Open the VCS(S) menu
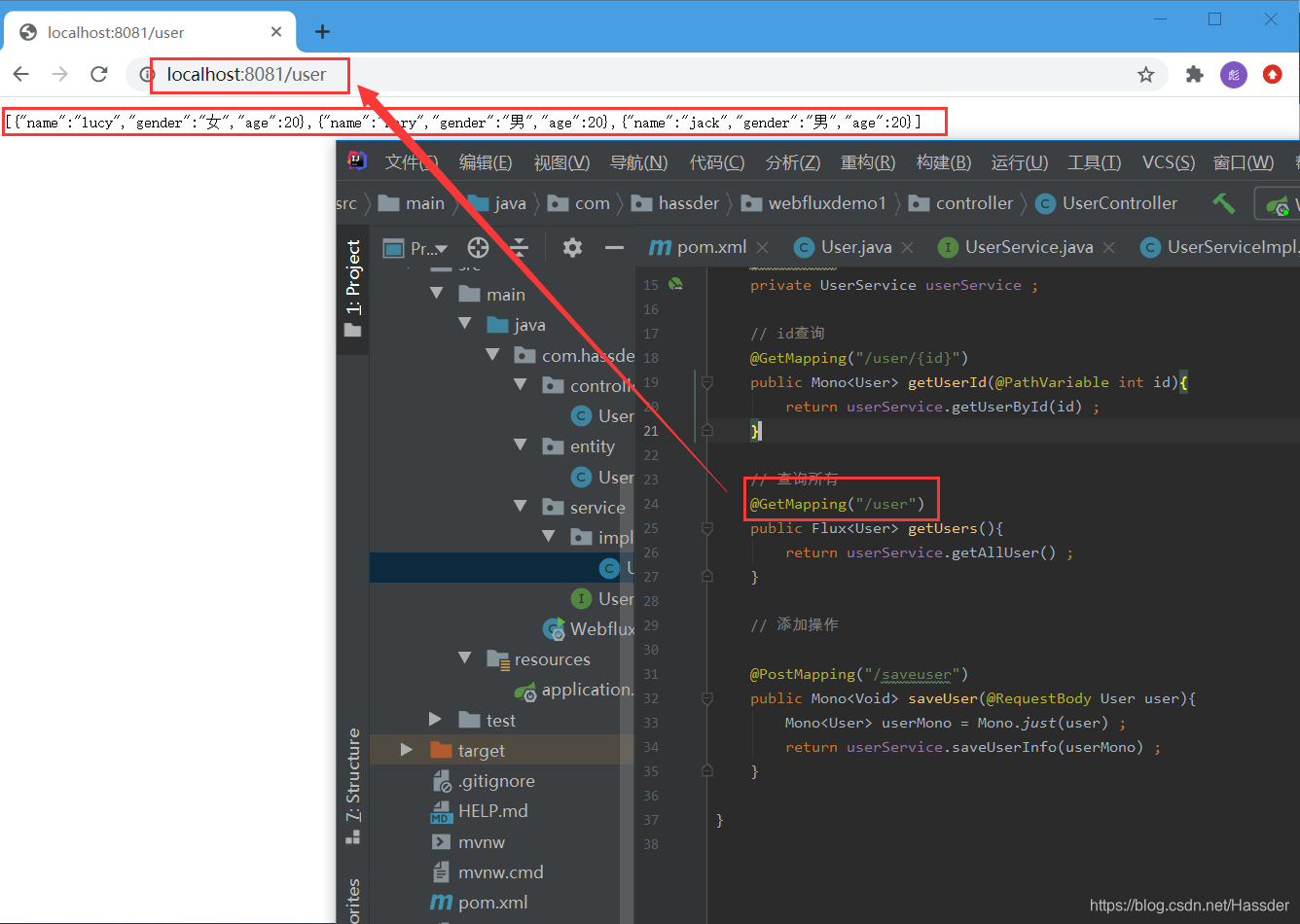 pos(1169,162)
